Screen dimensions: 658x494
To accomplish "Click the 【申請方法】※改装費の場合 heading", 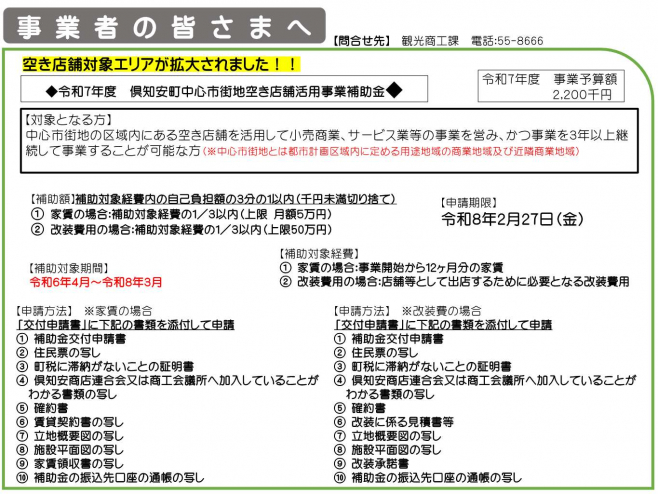I will pos(407,311).
